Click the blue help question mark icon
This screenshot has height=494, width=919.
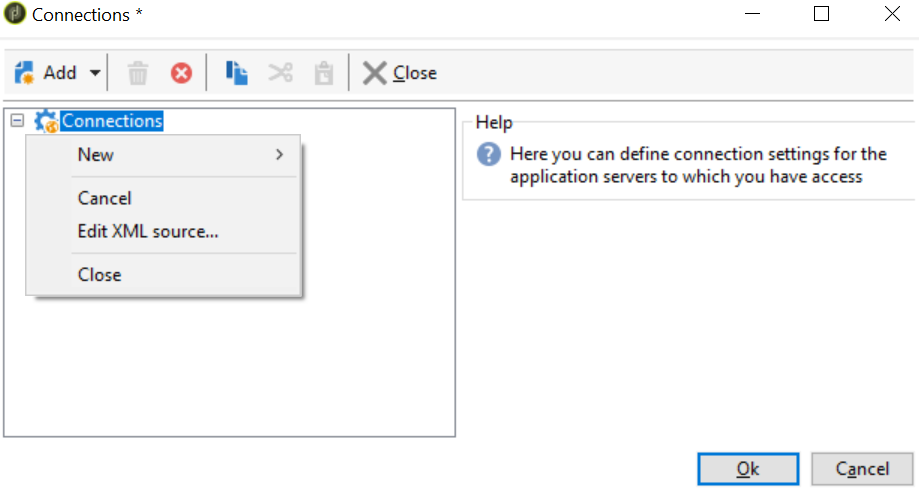pyautogui.click(x=488, y=155)
